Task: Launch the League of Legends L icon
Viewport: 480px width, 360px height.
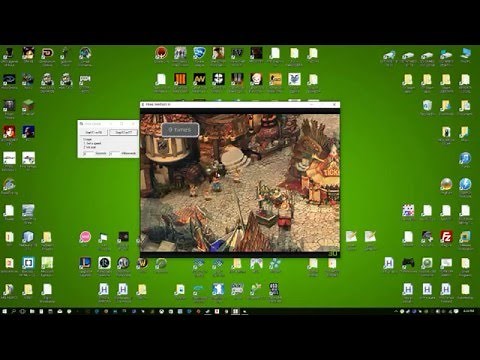Action: [x=85, y=263]
